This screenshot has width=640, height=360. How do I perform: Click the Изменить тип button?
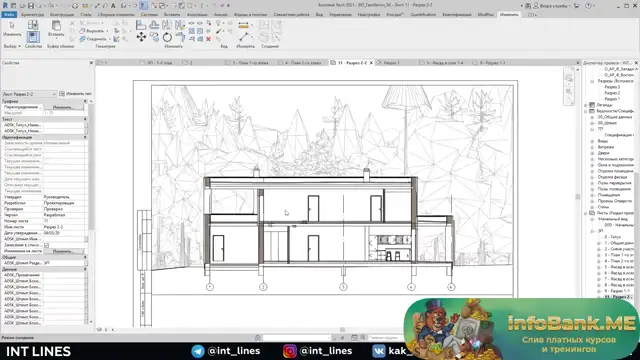point(75,94)
